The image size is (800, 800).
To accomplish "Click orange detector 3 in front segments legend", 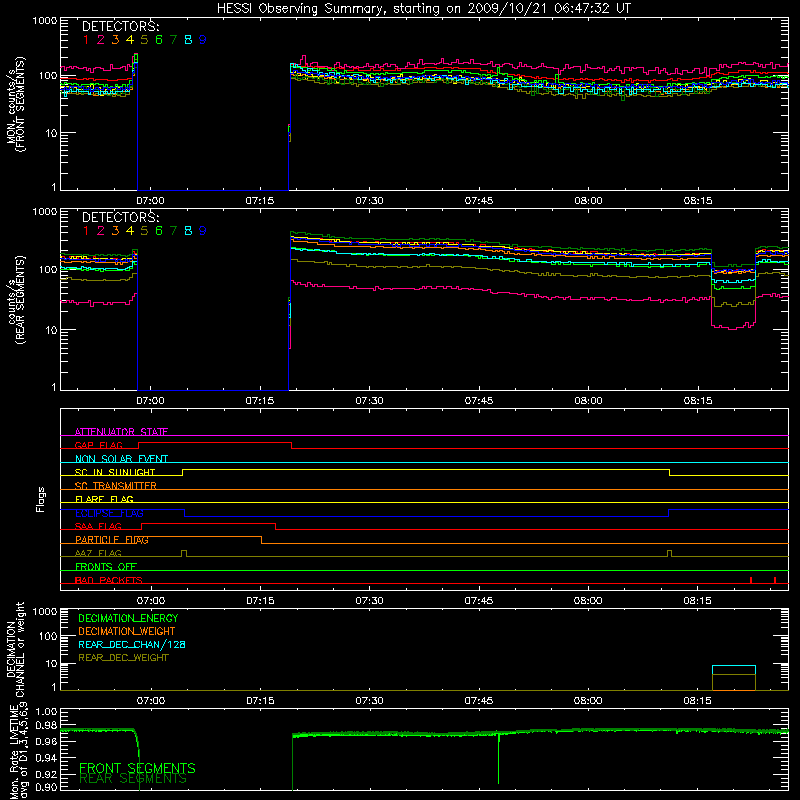I will 115,40.
